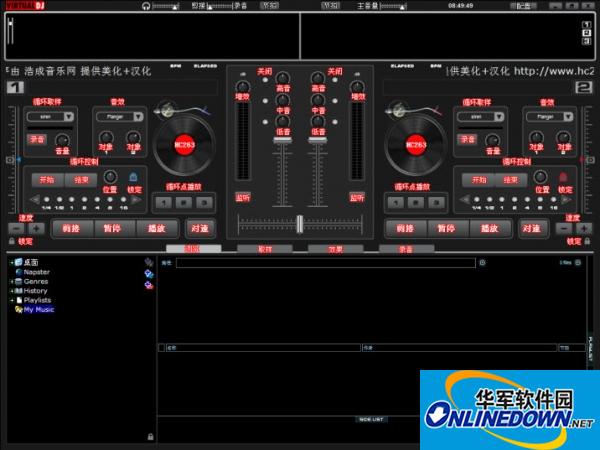Select waveform zoom level 1
600x450 pixels.
coord(586,24)
